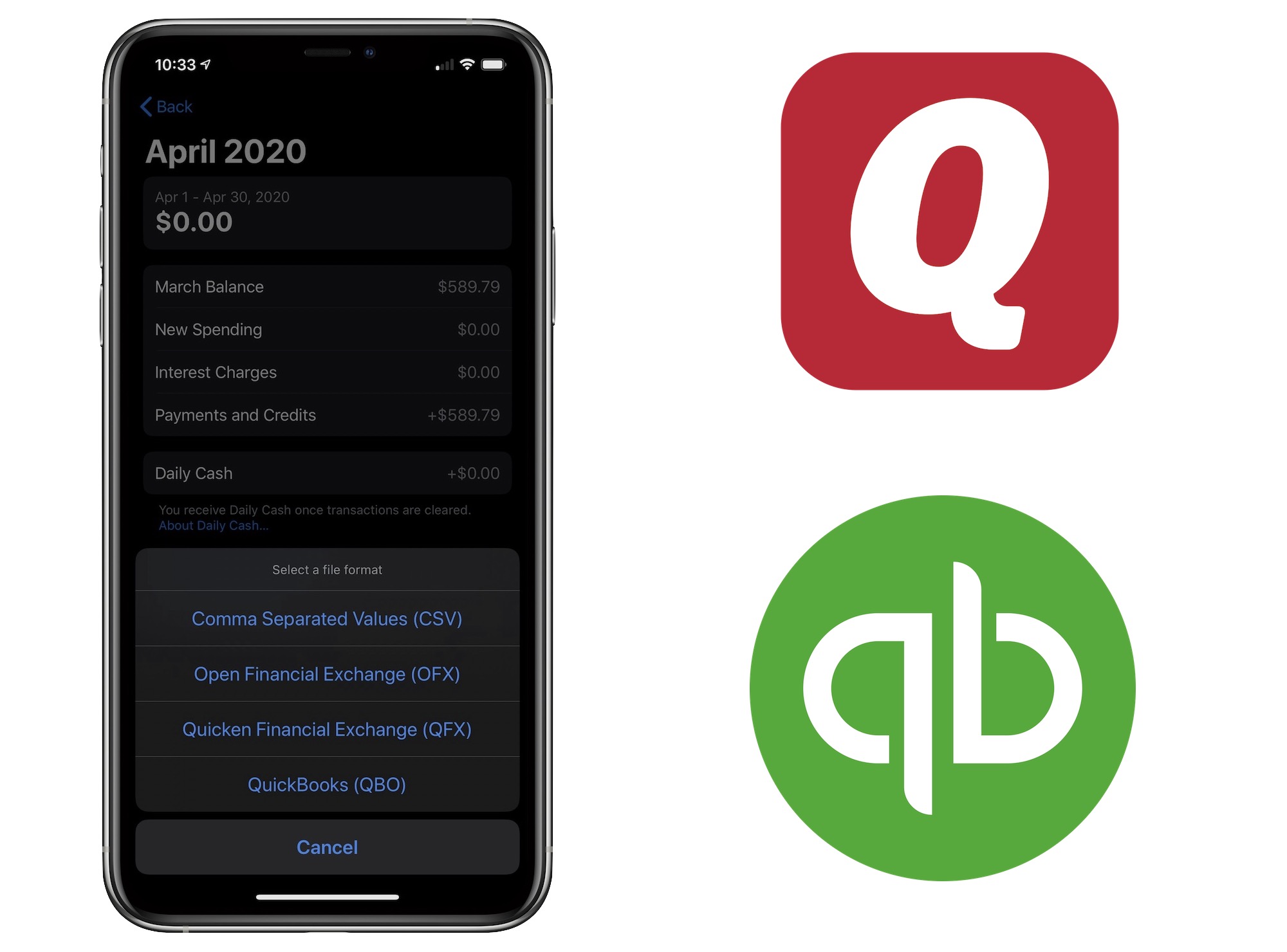Select Quicken Financial Exchange (QFX) format

pyautogui.click(x=328, y=727)
